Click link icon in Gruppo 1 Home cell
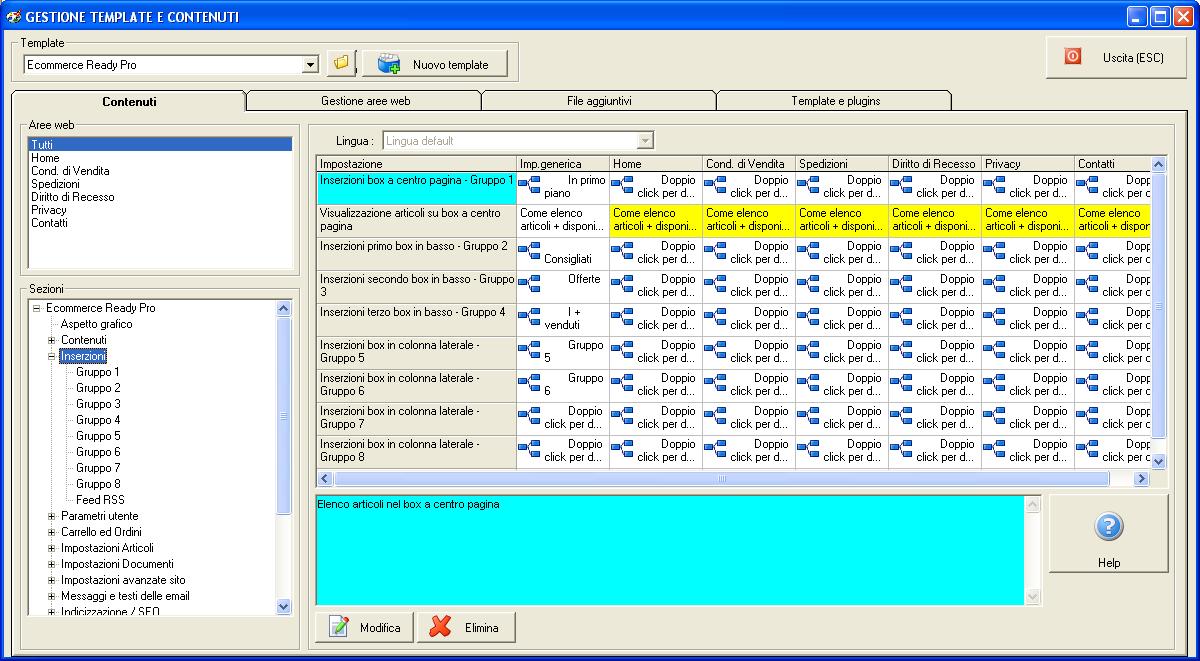Screen dimensions: 1200x661 [x=621, y=186]
